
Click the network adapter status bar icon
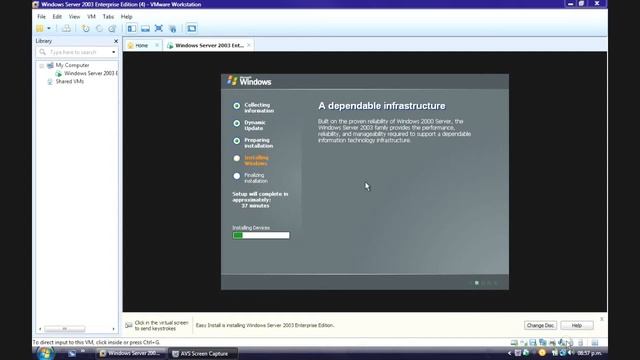click(542, 342)
